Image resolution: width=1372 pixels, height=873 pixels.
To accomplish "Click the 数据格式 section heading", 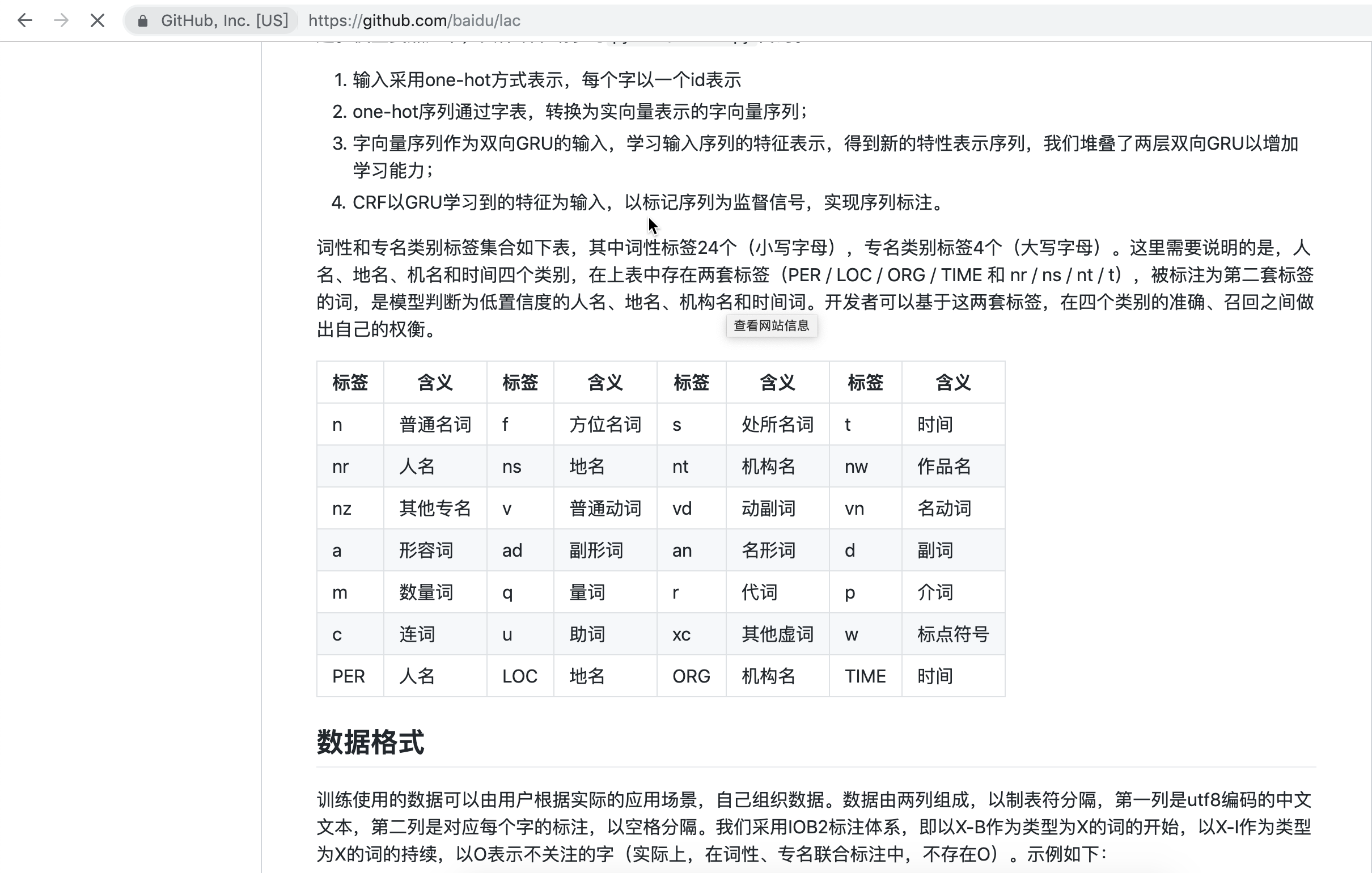I will pyautogui.click(x=370, y=742).
